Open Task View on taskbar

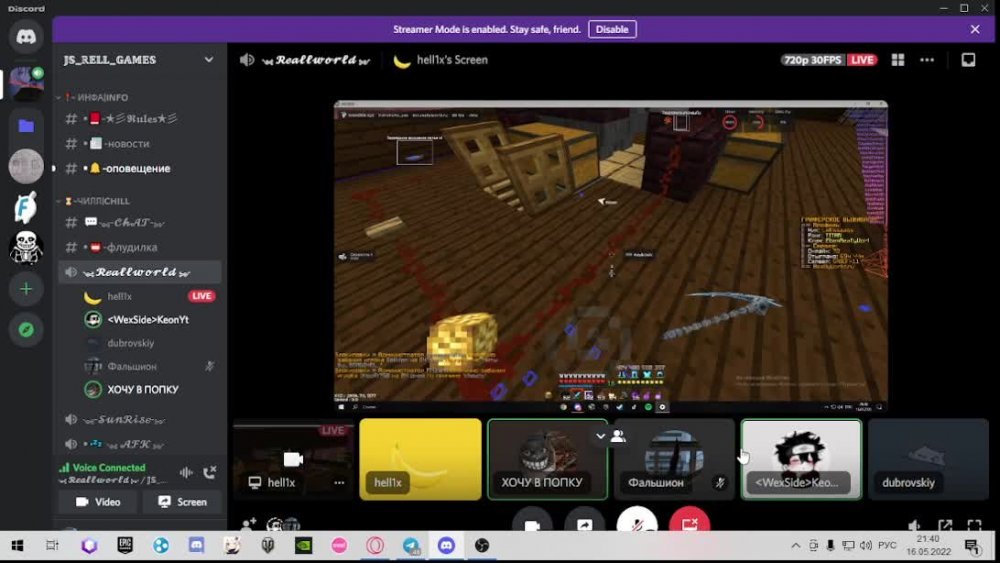52,546
